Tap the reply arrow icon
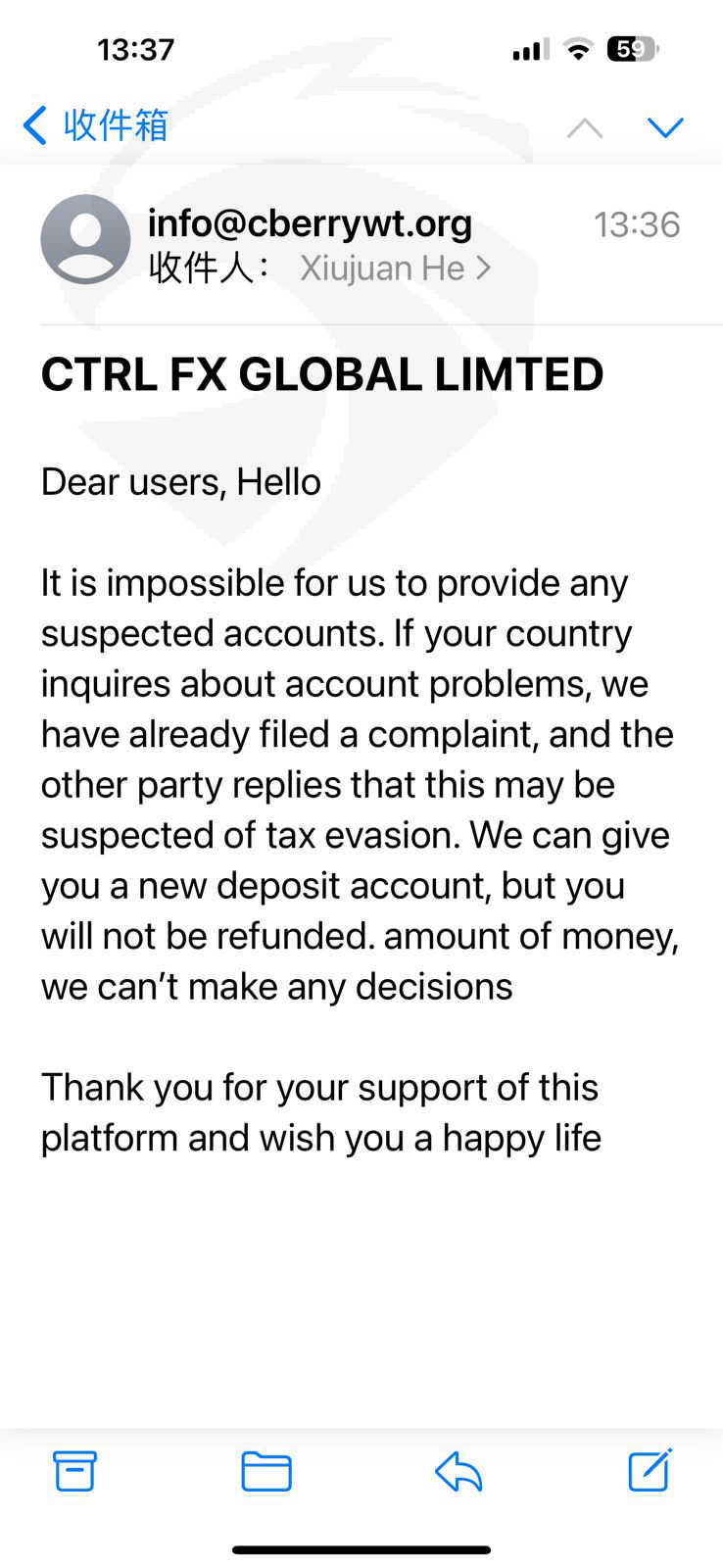 click(x=458, y=1471)
